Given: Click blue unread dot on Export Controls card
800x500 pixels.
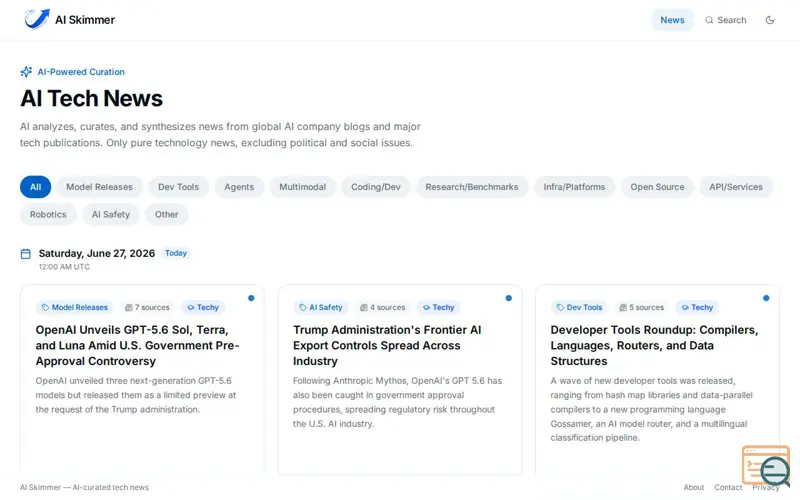Looking at the screenshot, I should click(x=509, y=298).
